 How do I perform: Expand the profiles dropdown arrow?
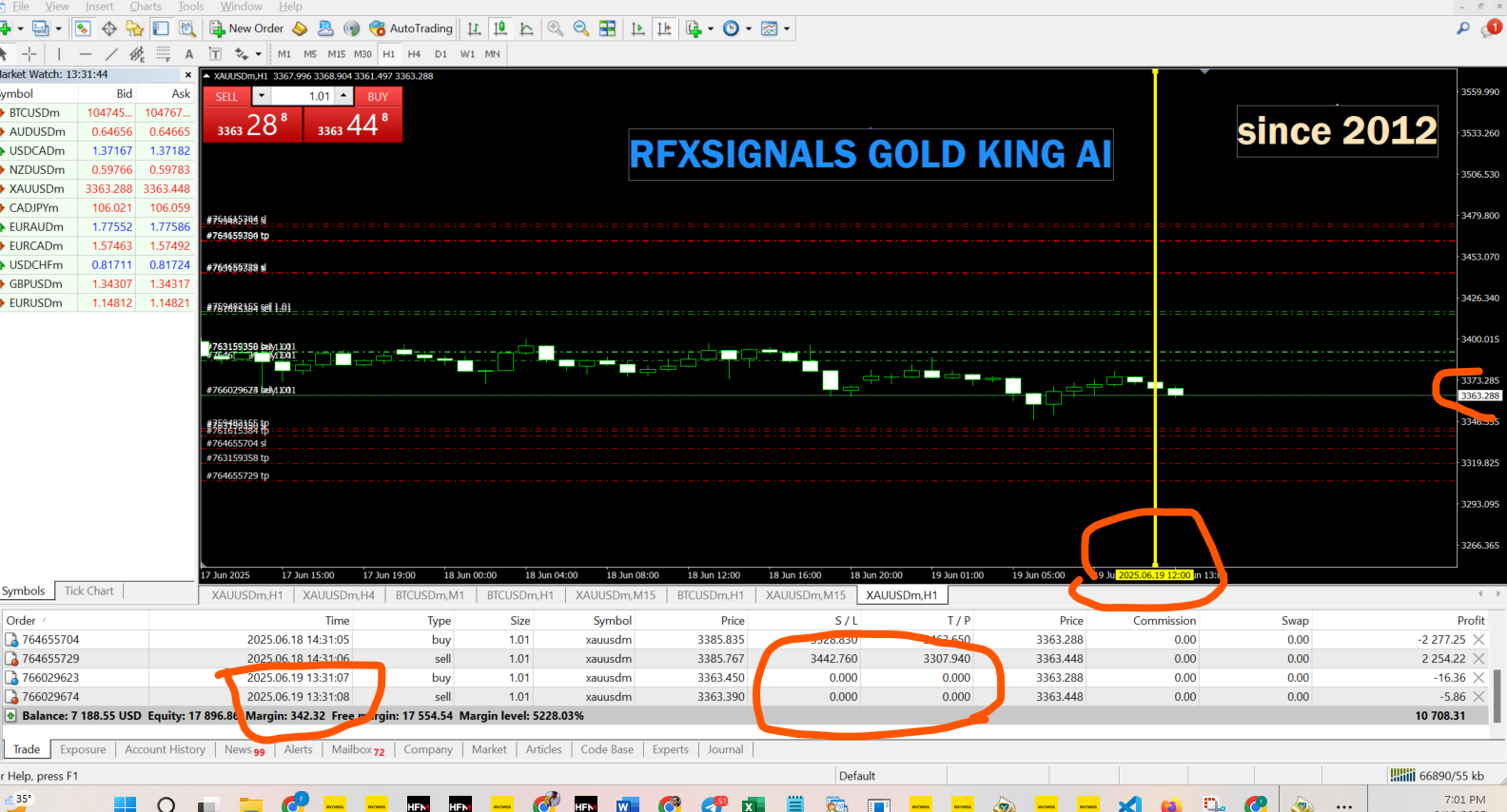tap(58, 29)
